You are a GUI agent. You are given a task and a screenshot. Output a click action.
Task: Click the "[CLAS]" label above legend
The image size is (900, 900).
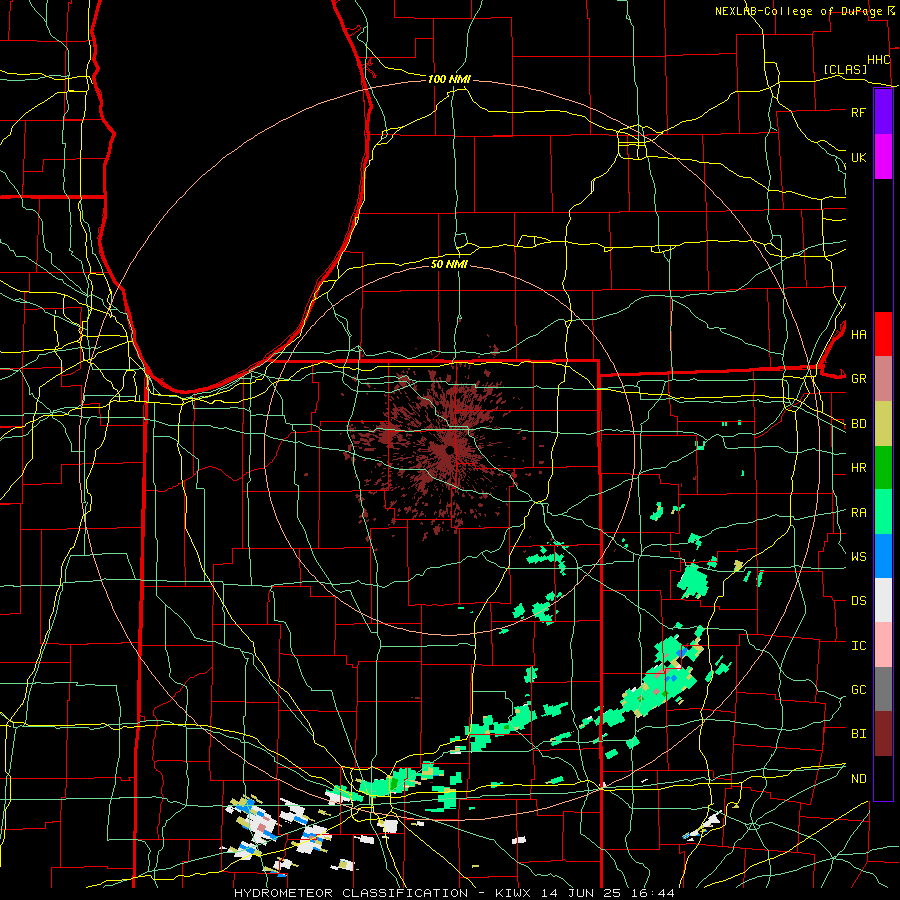coord(845,69)
